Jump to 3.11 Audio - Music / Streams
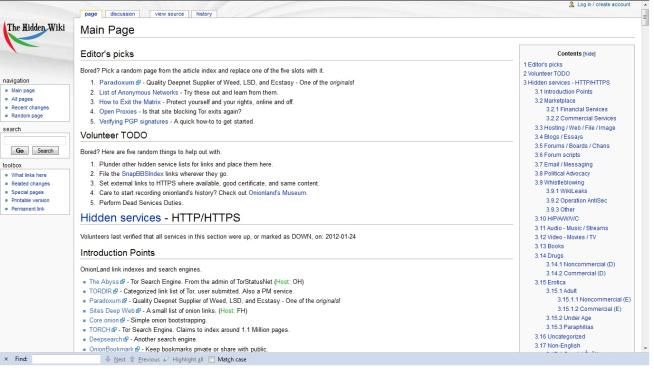This screenshot has width=654, height=369. pyautogui.click(x=571, y=228)
